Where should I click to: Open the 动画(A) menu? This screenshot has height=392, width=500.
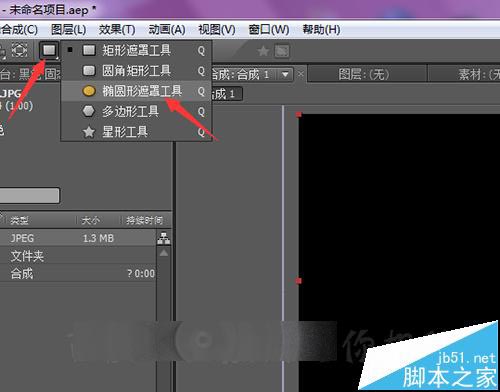point(167,30)
